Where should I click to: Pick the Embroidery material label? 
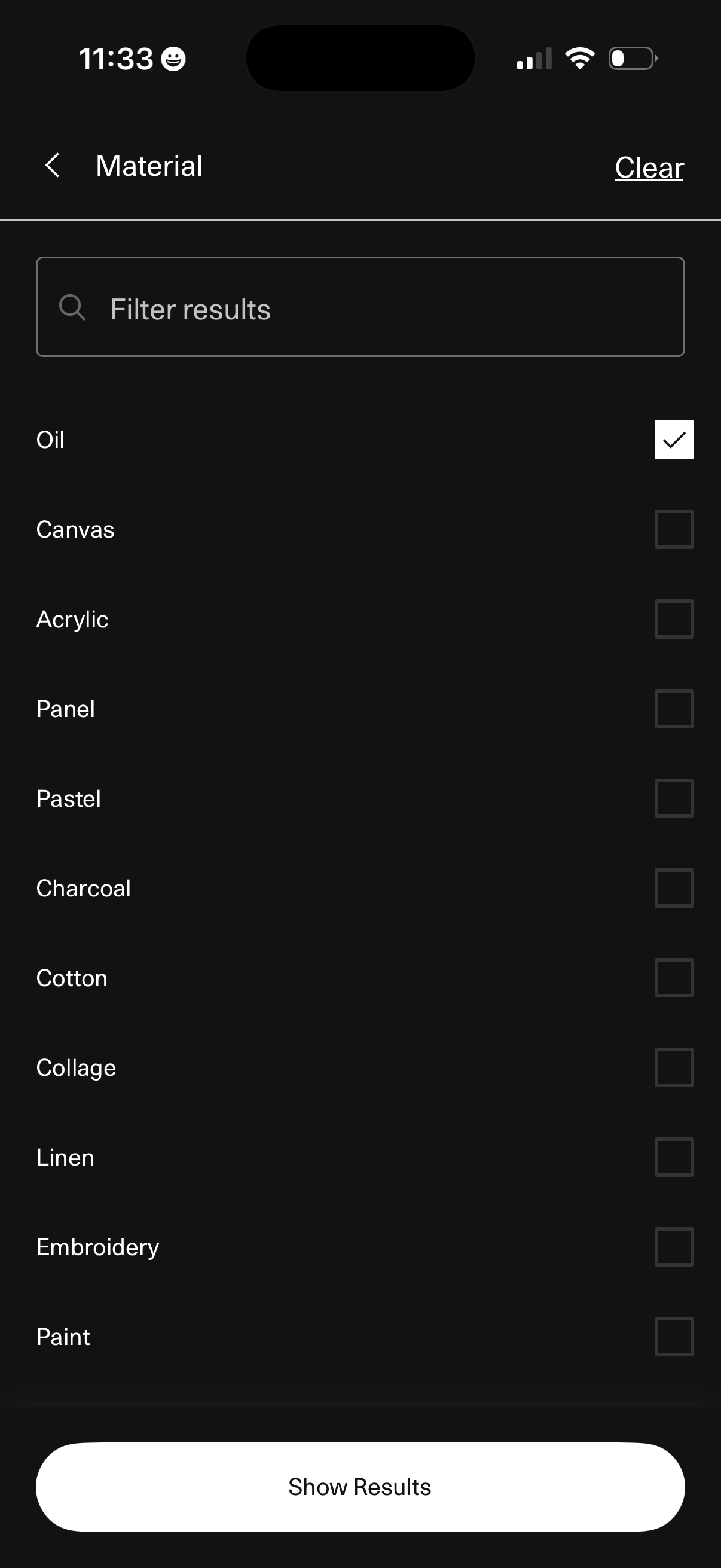(97, 1247)
